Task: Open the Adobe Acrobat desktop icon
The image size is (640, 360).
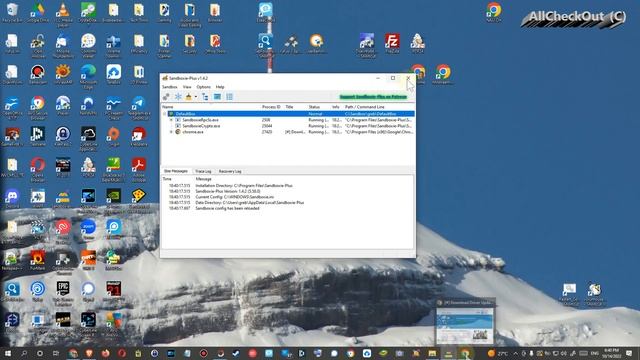Action: click(139, 169)
